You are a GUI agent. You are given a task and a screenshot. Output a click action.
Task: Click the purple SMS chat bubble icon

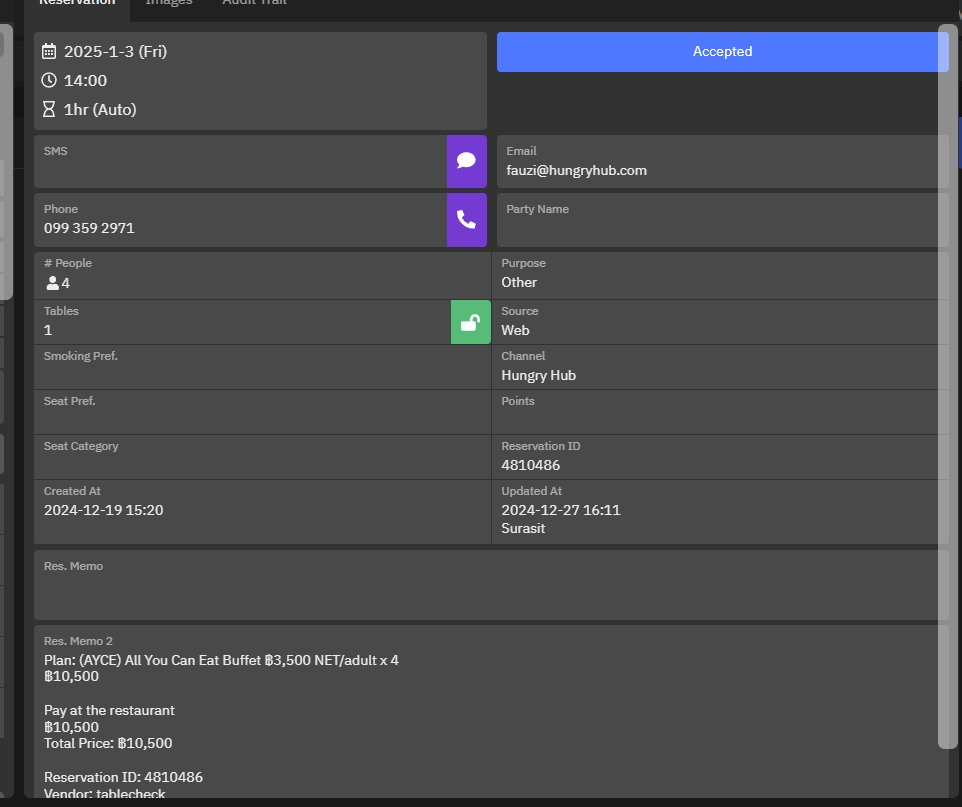click(466, 161)
